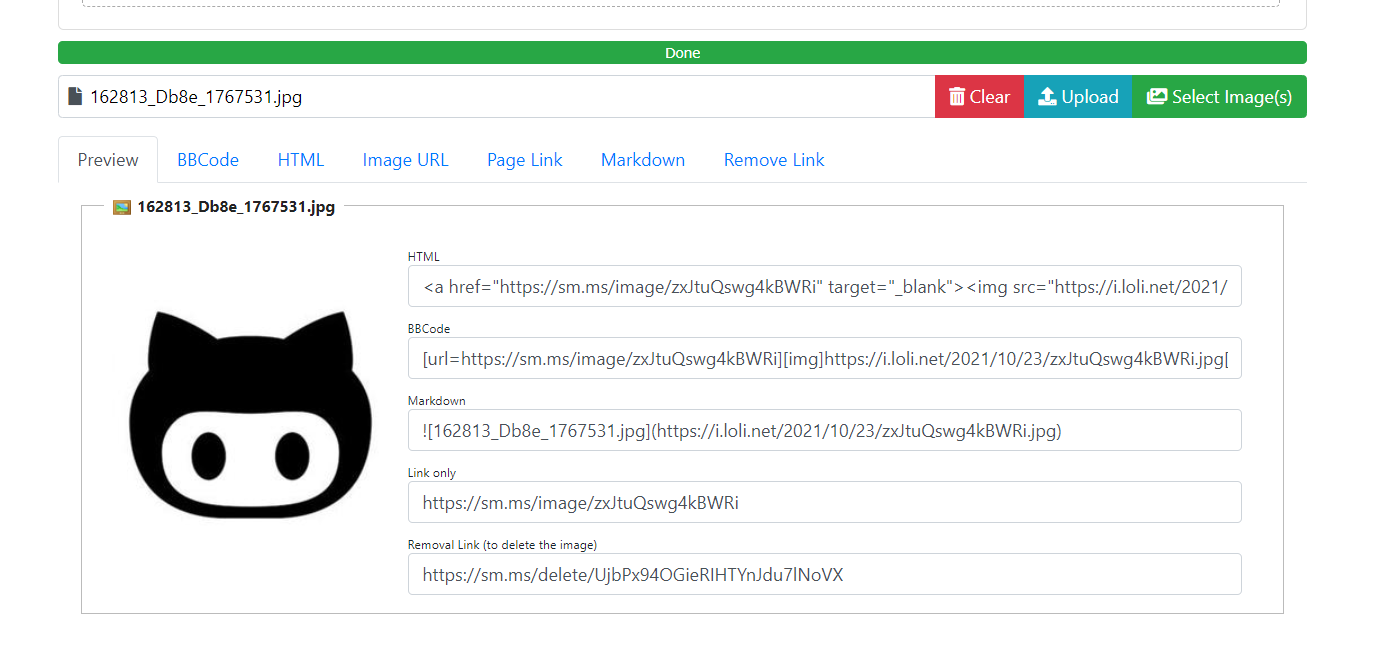Click the Removal Link delete URL field
Viewport: 1373px width, 655px height.
pos(824,574)
